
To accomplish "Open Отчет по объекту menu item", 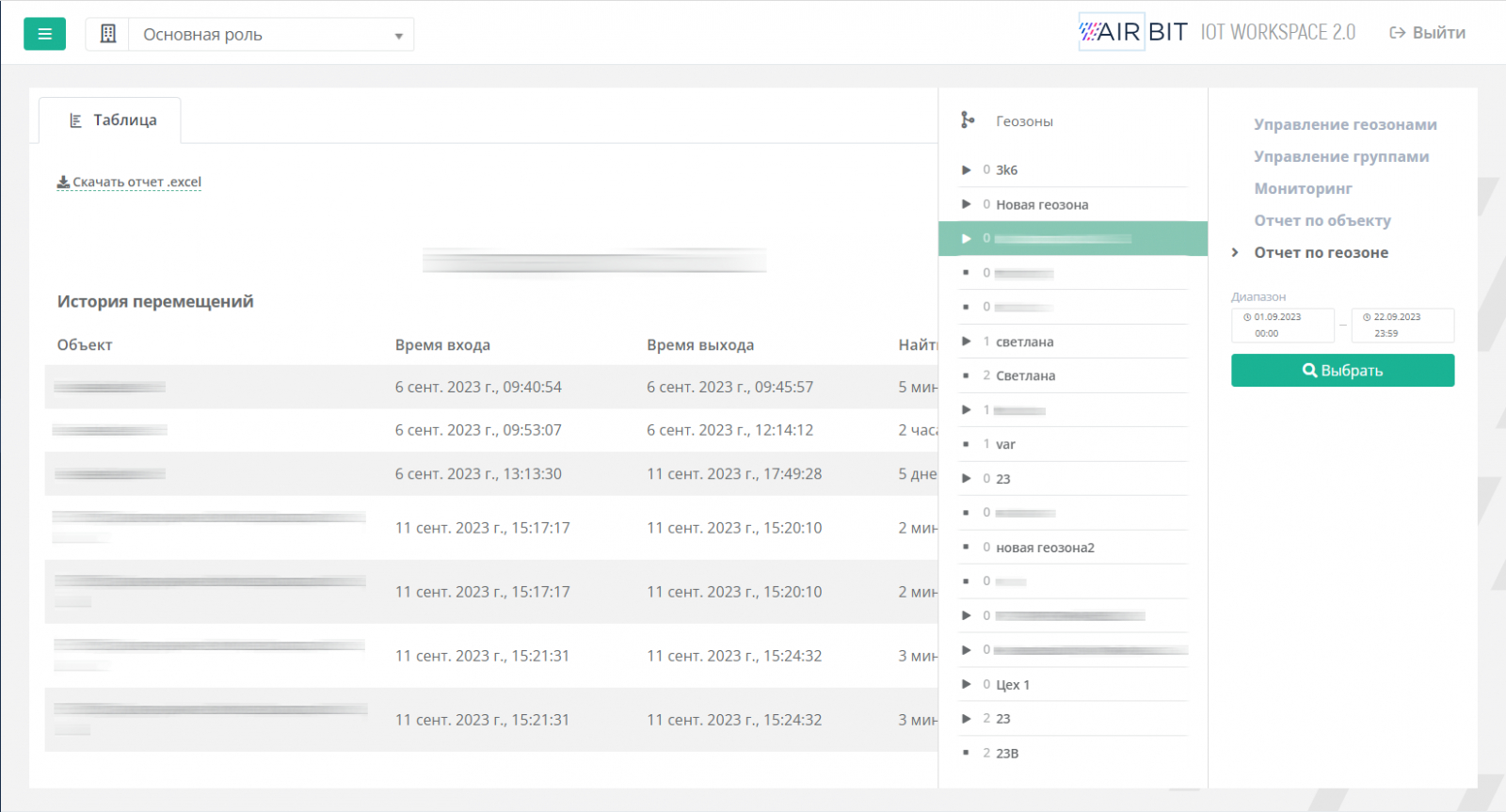I will (x=1322, y=220).
